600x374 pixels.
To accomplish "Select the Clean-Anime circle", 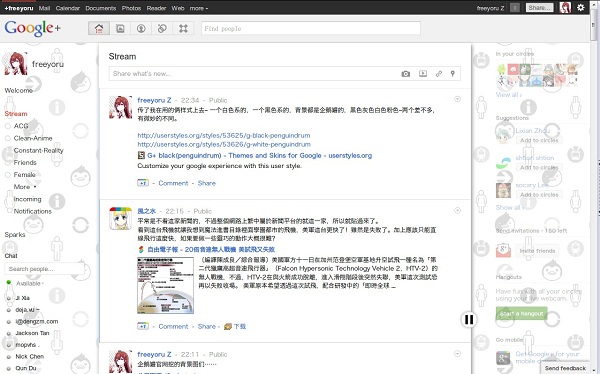I will 33,138.
